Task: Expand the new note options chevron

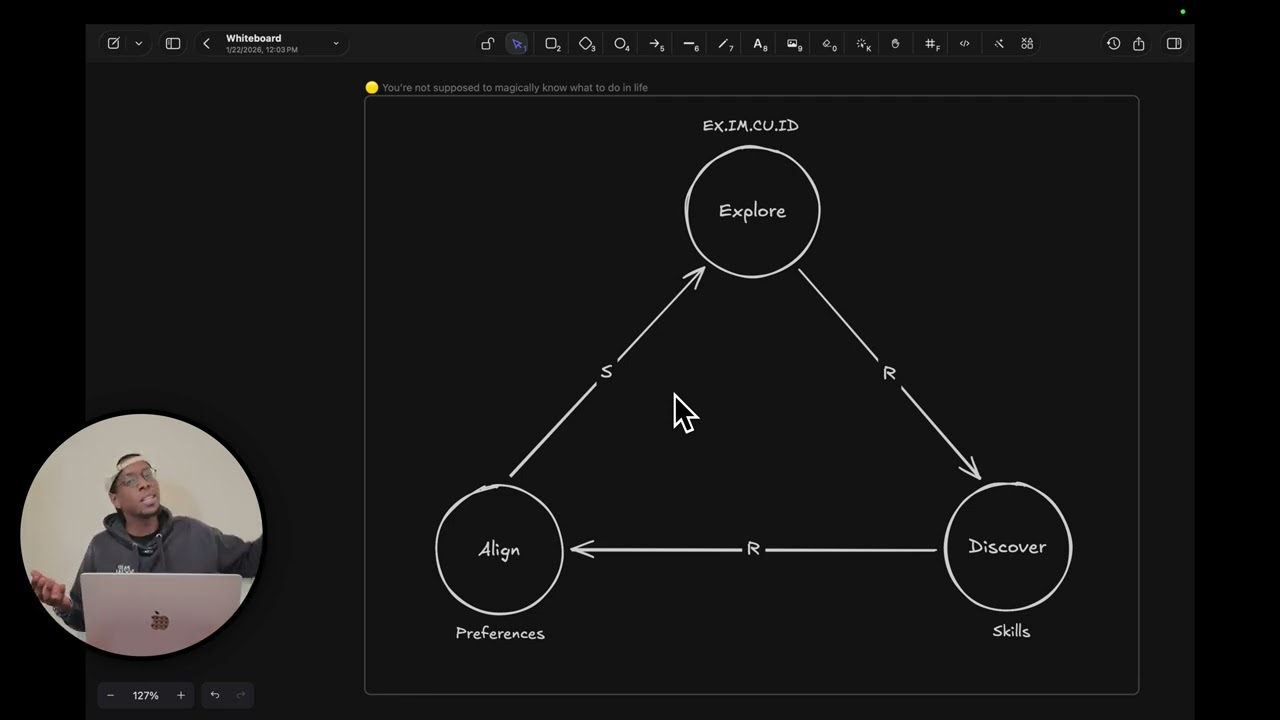Action: (138, 44)
